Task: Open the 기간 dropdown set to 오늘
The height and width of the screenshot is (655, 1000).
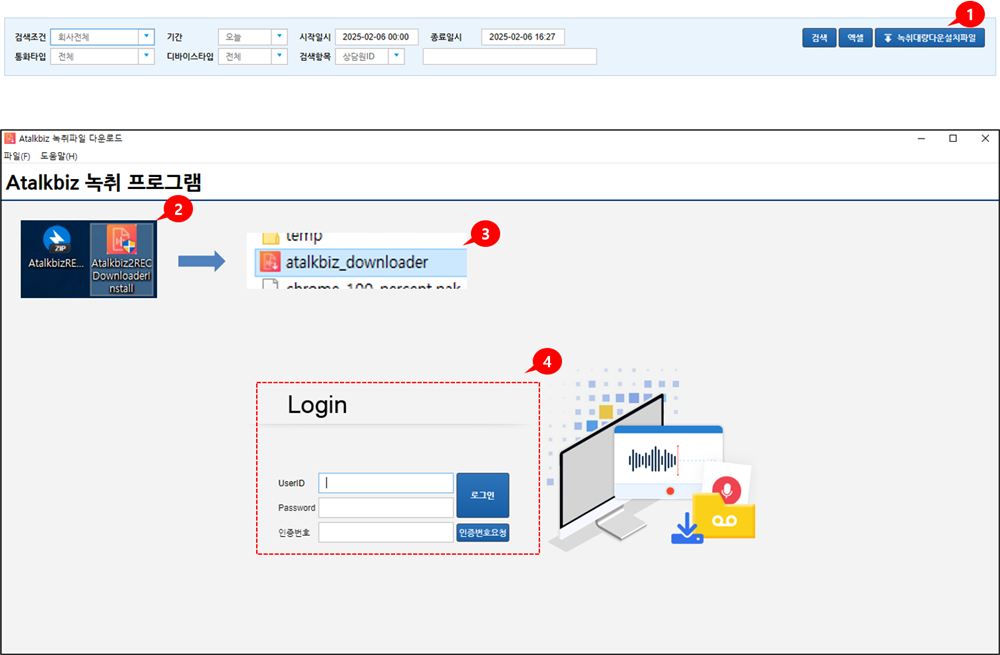Action: coord(279,37)
